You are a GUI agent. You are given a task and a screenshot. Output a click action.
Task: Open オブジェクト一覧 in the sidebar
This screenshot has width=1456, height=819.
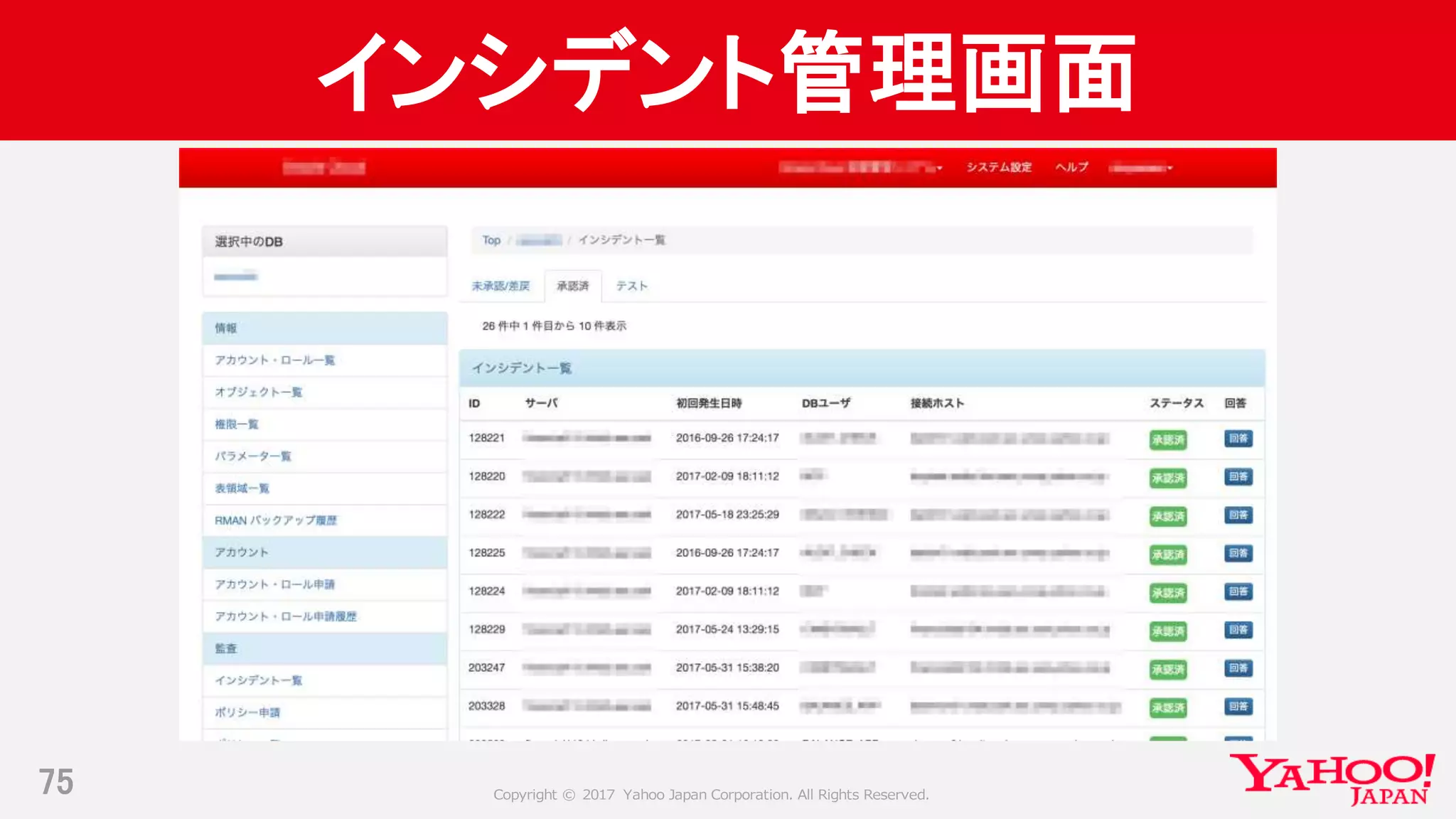259,392
